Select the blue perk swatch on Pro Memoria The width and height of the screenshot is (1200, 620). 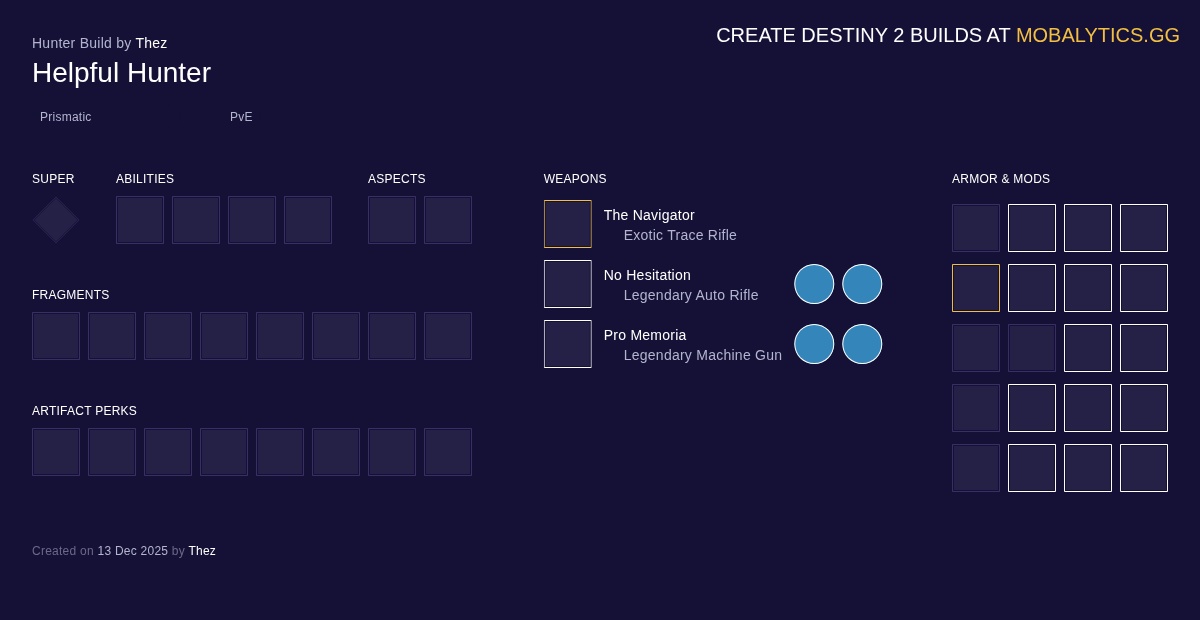tap(862, 344)
